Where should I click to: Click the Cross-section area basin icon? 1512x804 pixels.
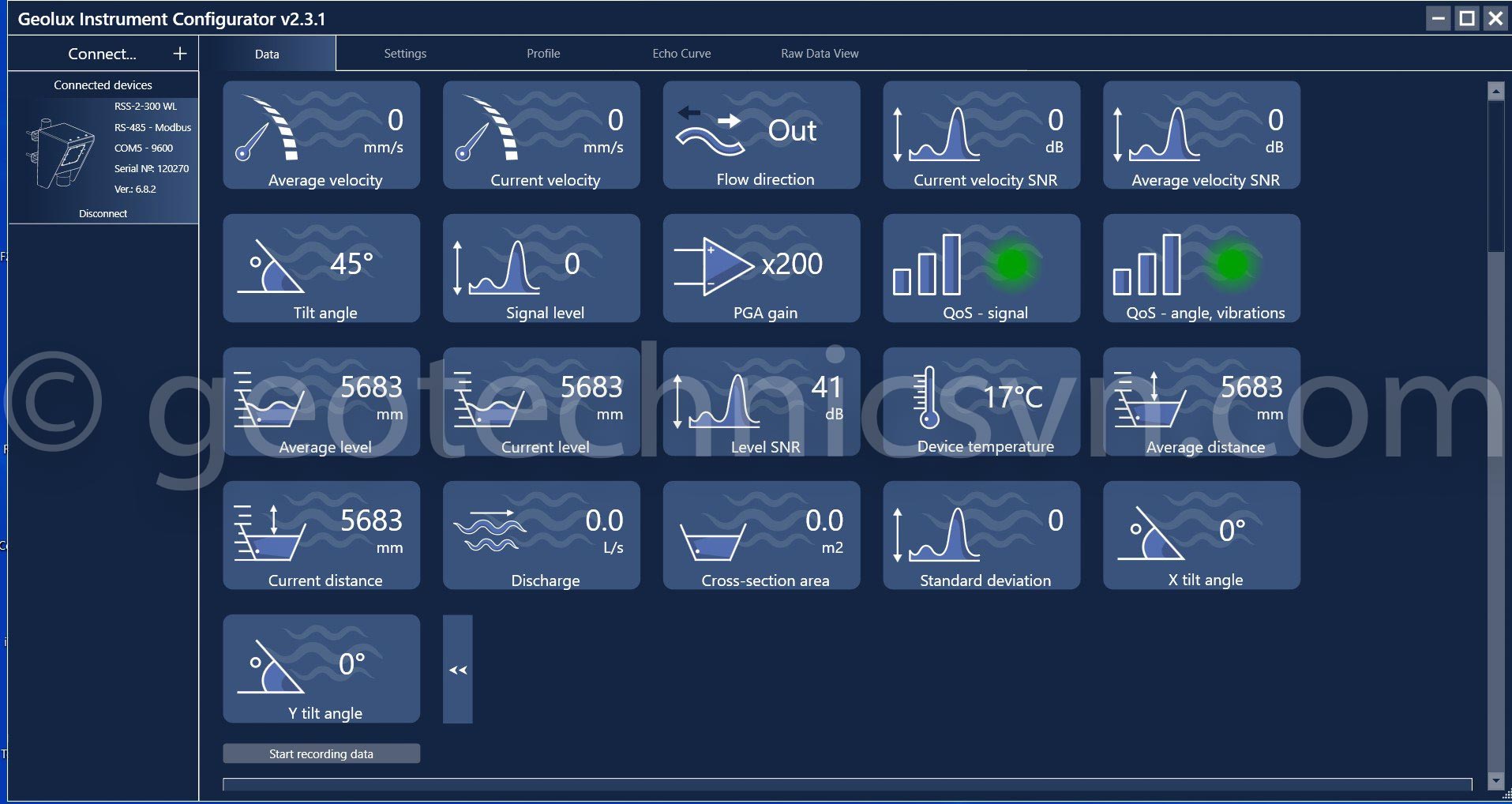click(x=712, y=544)
